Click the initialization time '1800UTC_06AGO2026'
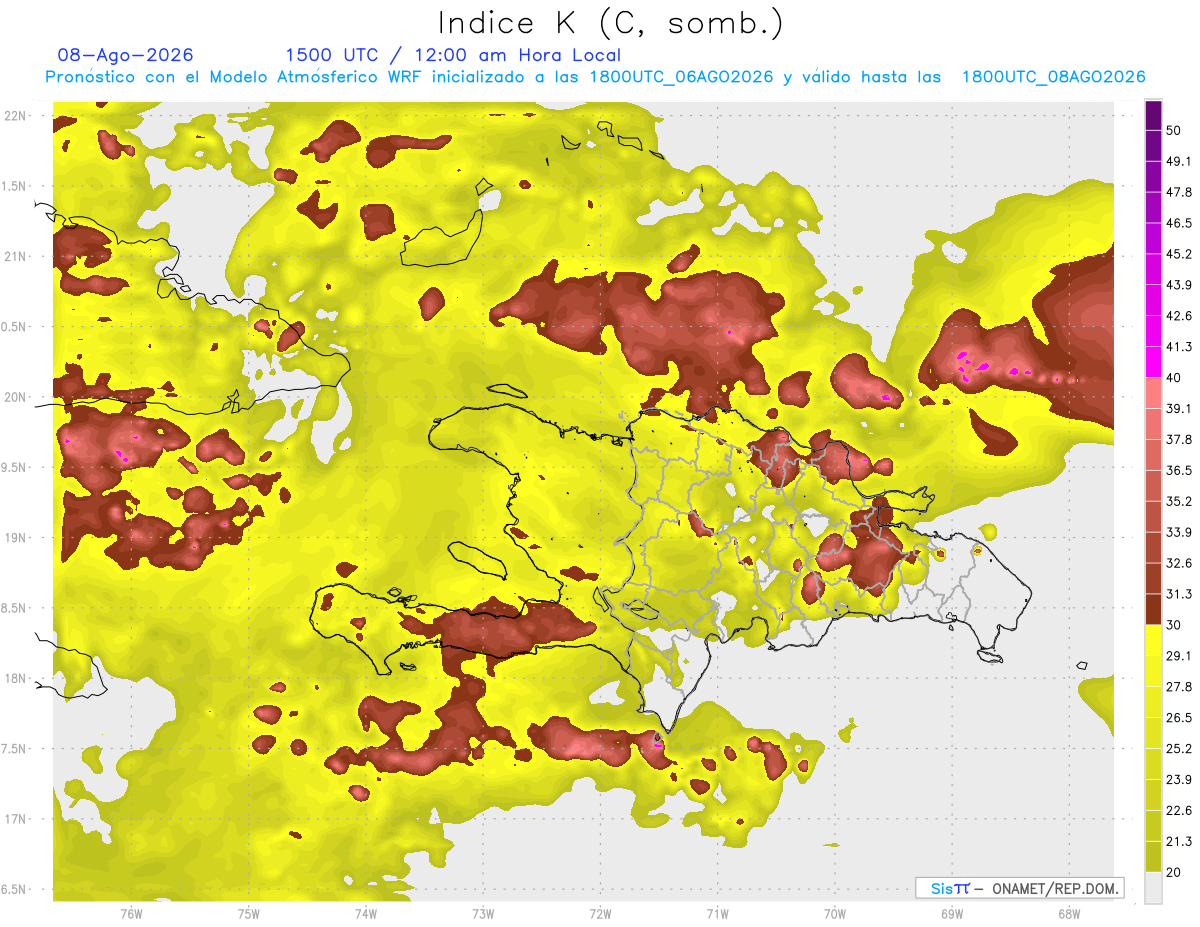The image size is (1200, 927). 681,77
